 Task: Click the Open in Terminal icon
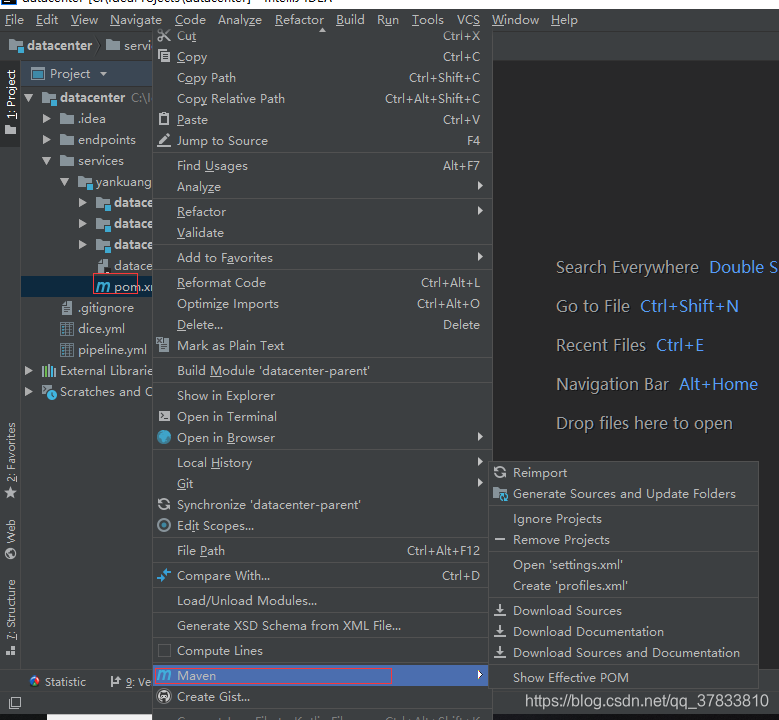click(x=164, y=416)
